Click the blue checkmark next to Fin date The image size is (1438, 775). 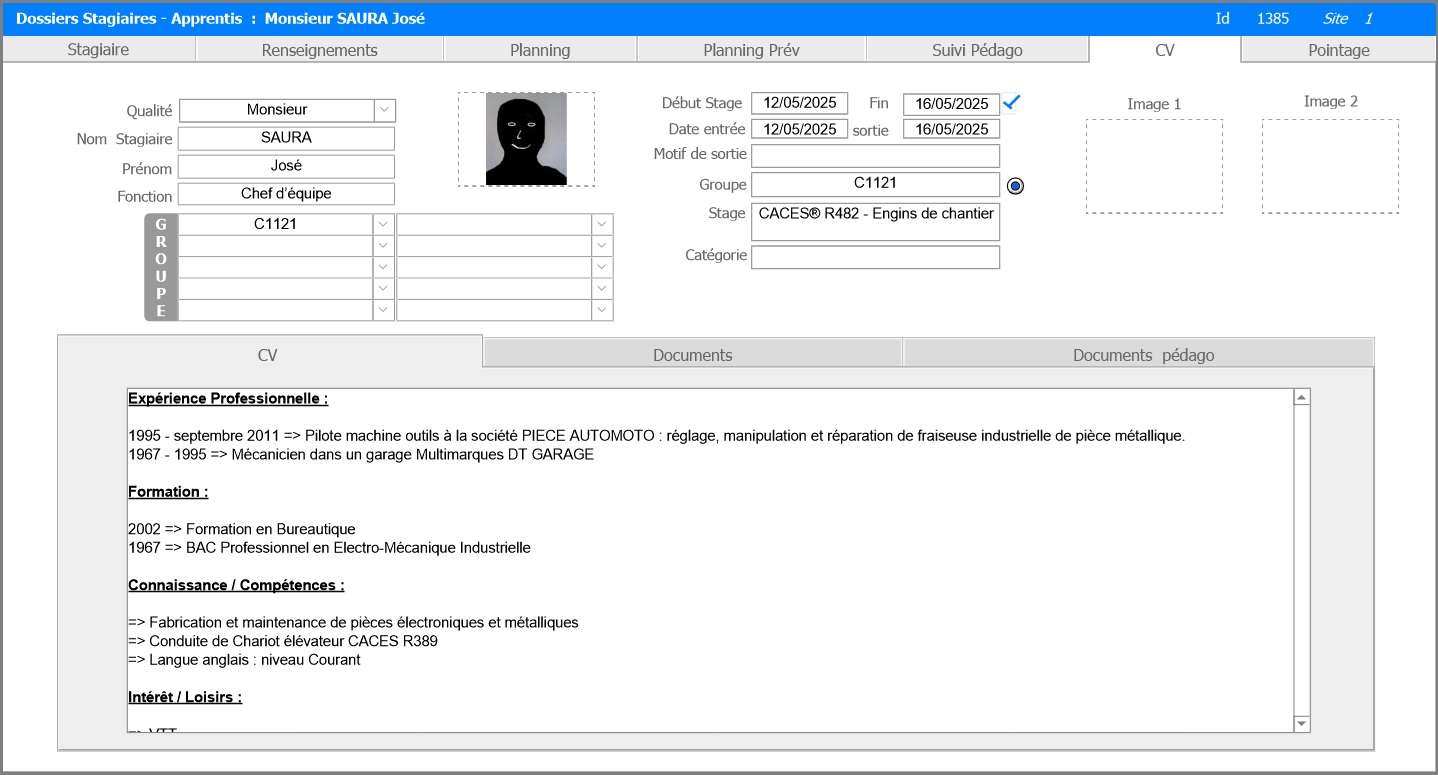(1012, 102)
